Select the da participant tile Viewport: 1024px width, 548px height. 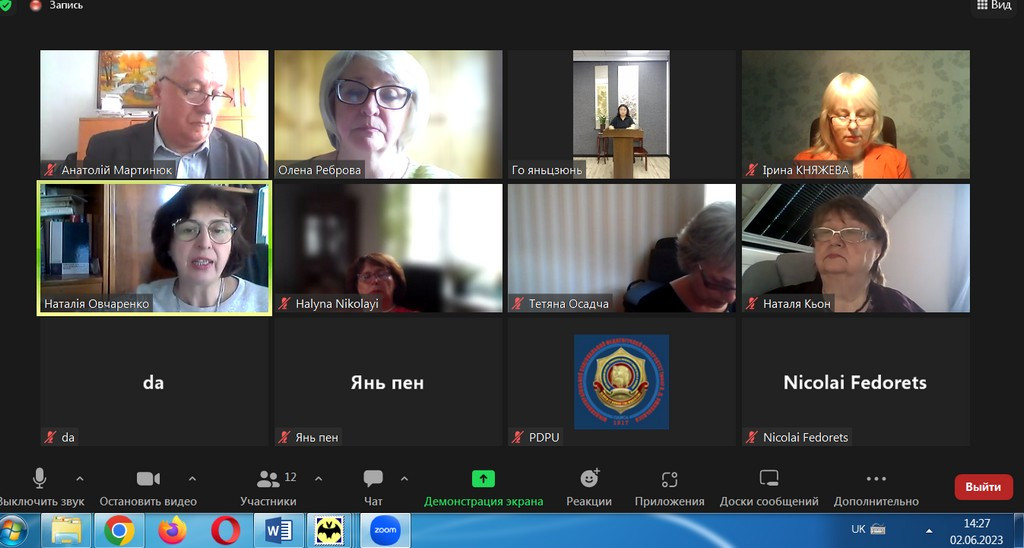(x=154, y=382)
